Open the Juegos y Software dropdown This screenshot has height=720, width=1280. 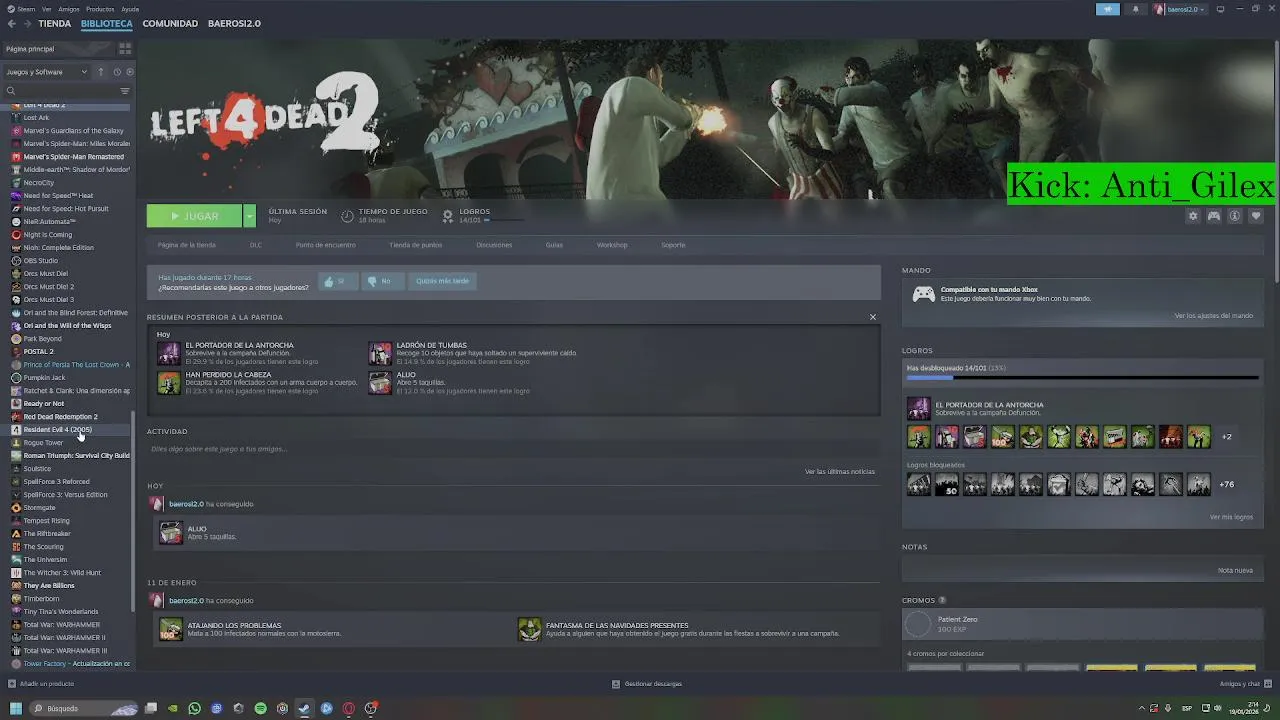click(47, 72)
